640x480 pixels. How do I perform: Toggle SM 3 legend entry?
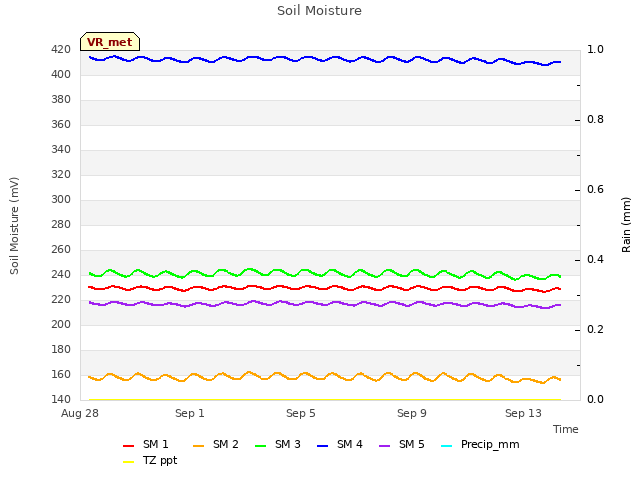[278, 444]
